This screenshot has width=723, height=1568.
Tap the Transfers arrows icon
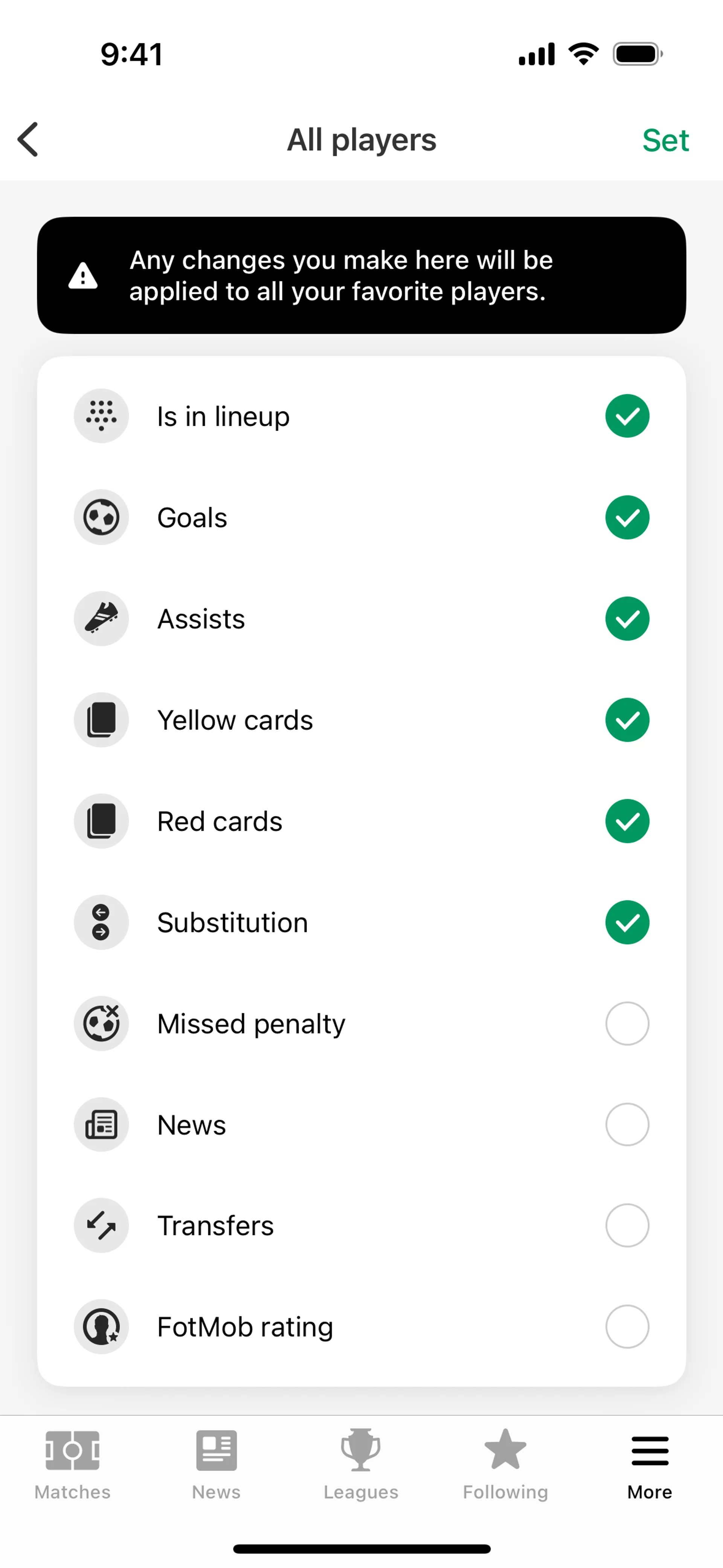click(101, 1225)
